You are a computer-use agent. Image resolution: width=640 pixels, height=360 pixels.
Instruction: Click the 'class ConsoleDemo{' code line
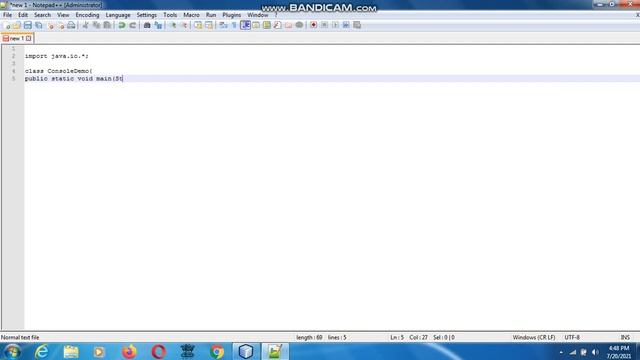point(58,71)
